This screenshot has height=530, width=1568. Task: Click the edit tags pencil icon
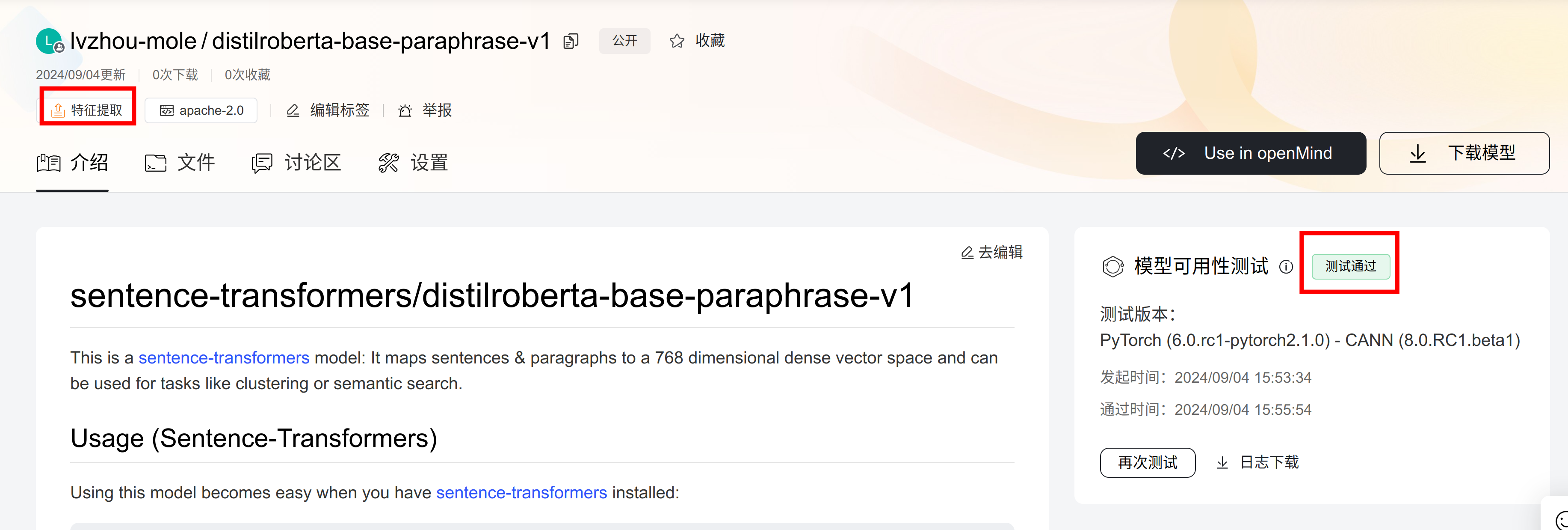click(293, 110)
